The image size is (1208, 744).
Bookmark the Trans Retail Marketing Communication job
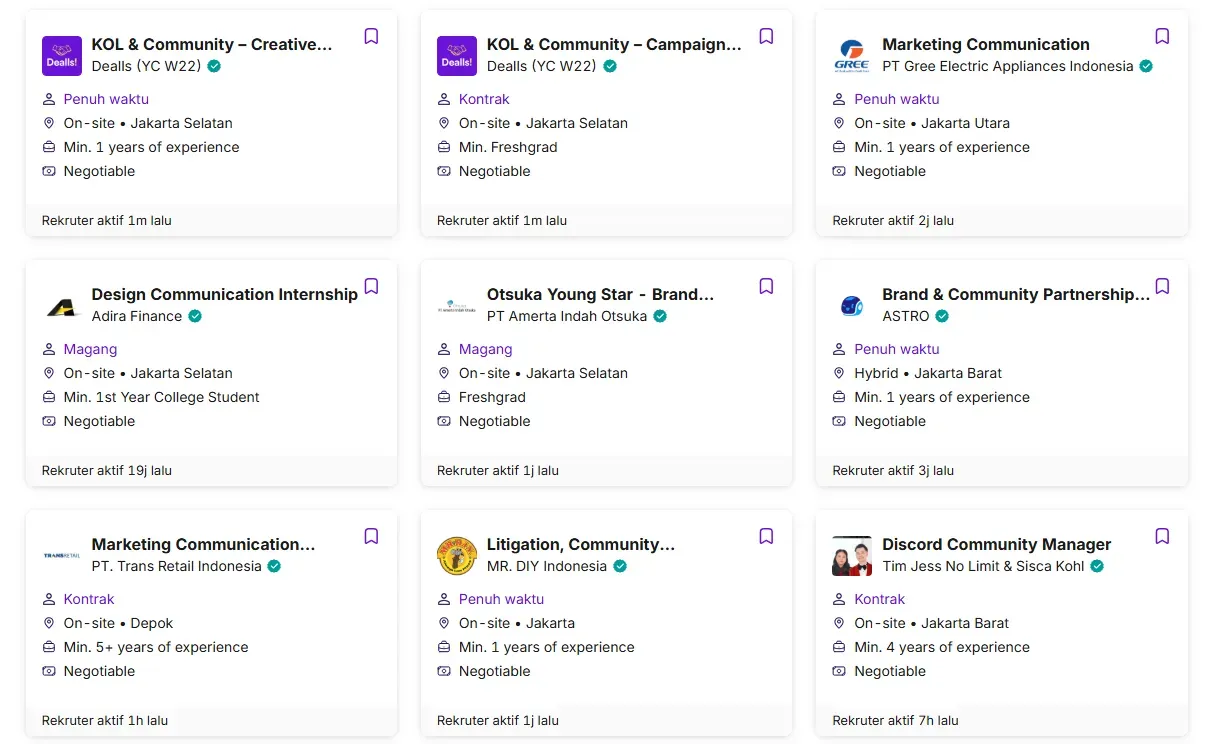point(371,537)
